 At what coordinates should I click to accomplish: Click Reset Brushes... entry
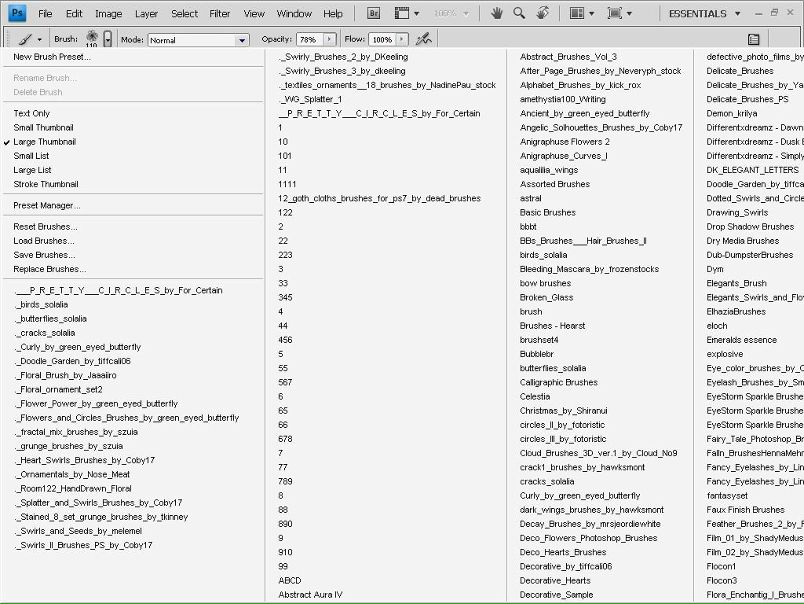pyautogui.click(x=44, y=227)
